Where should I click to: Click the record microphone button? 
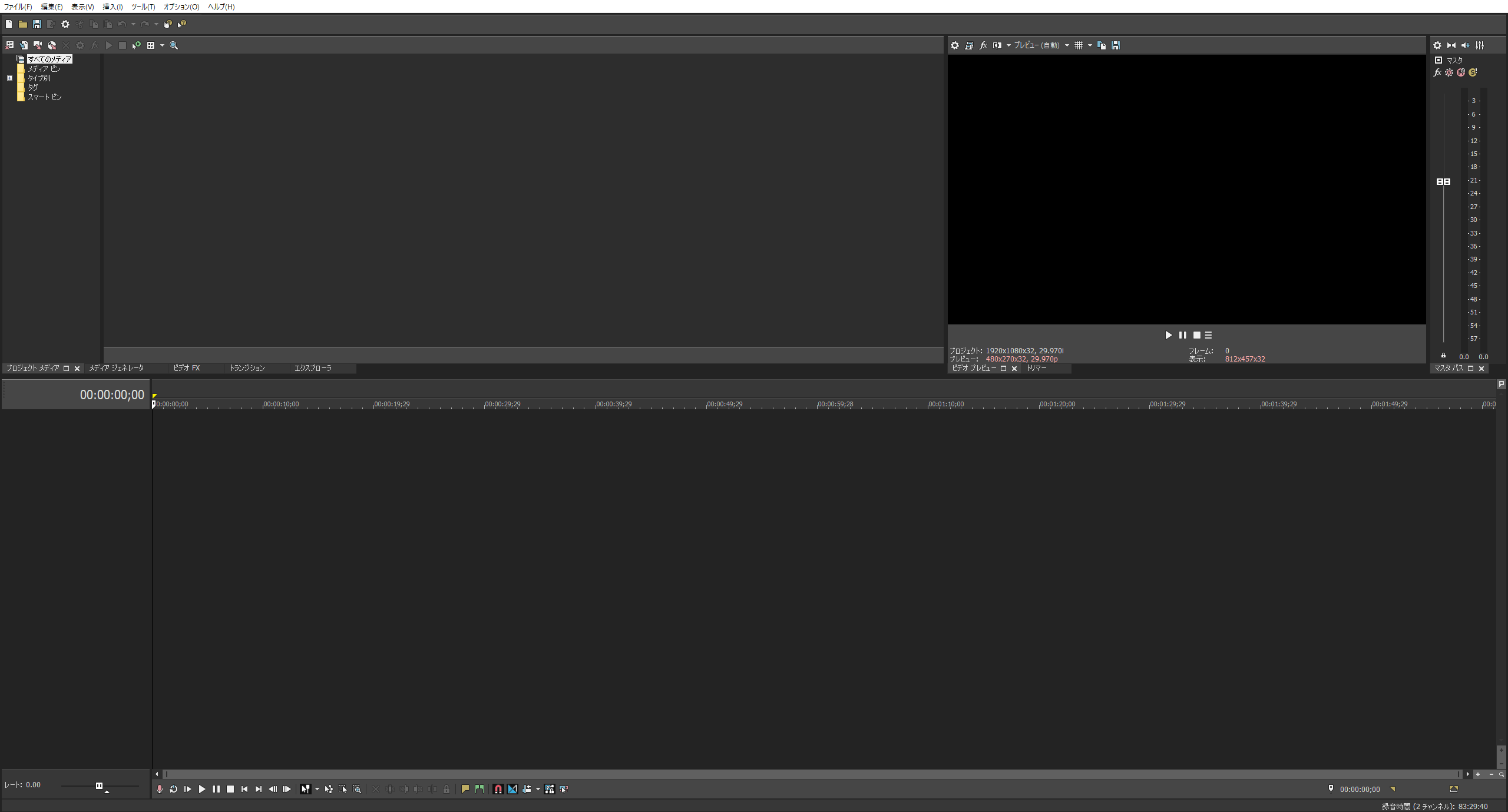(159, 789)
